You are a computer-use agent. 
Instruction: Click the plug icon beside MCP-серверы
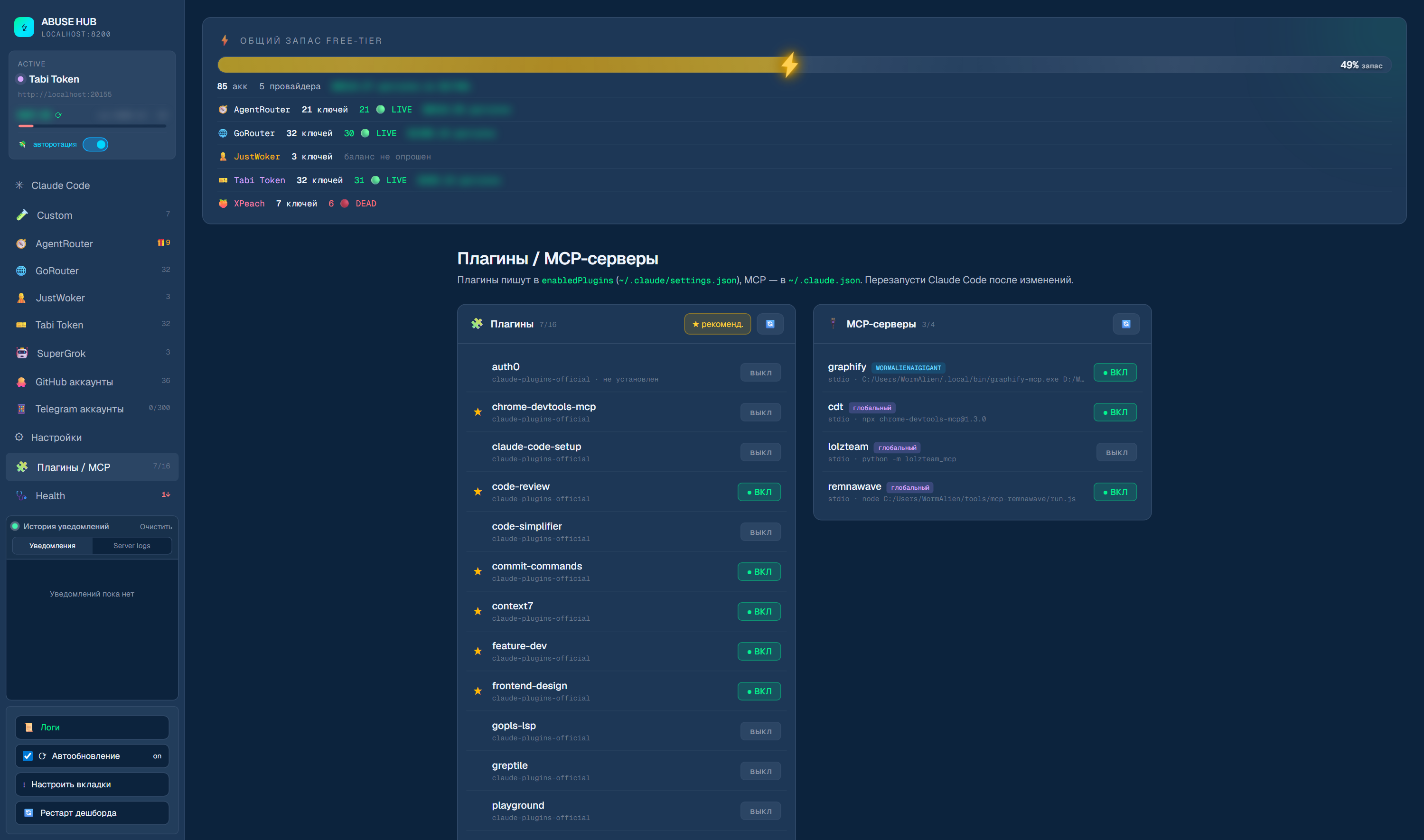coord(833,323)
